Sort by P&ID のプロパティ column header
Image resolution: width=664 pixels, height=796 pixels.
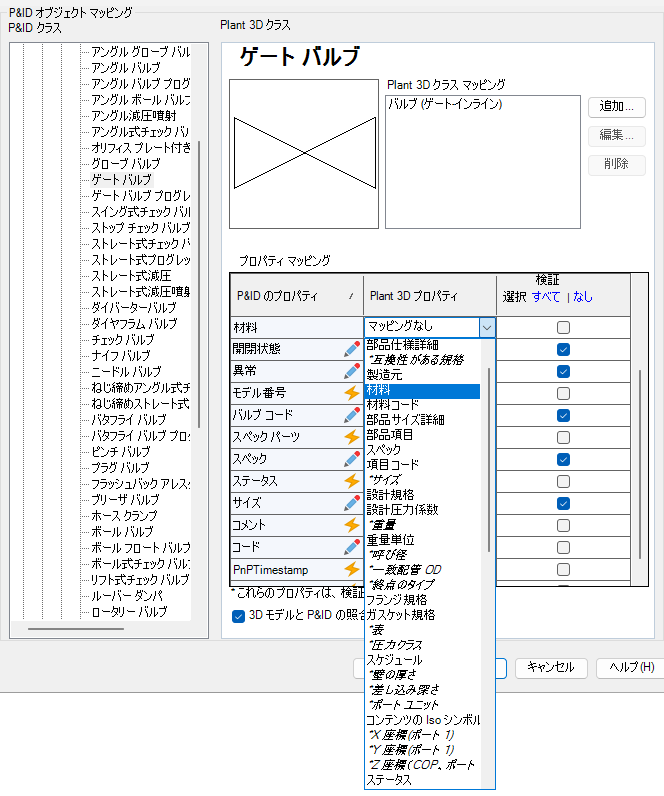[296, 296]
